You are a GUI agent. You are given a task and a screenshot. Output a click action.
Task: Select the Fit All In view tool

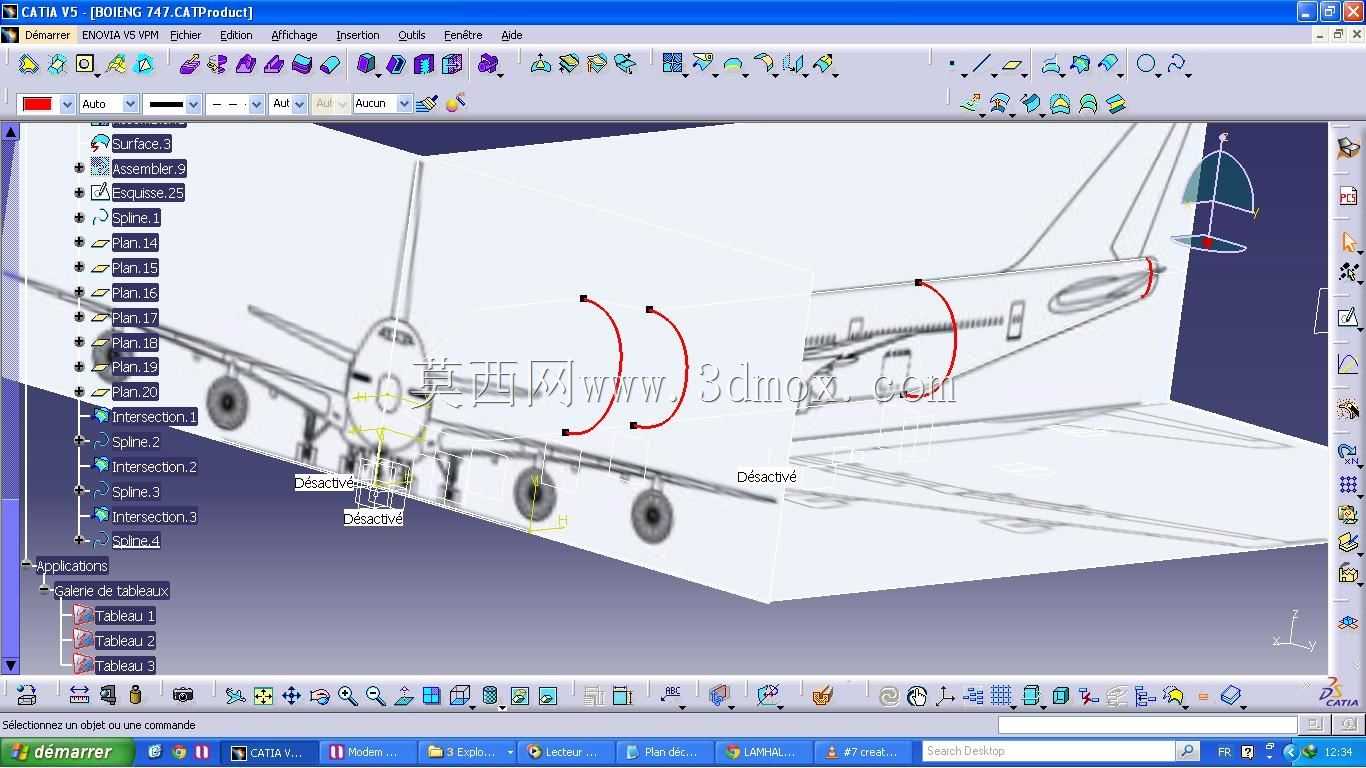(263, 696)
